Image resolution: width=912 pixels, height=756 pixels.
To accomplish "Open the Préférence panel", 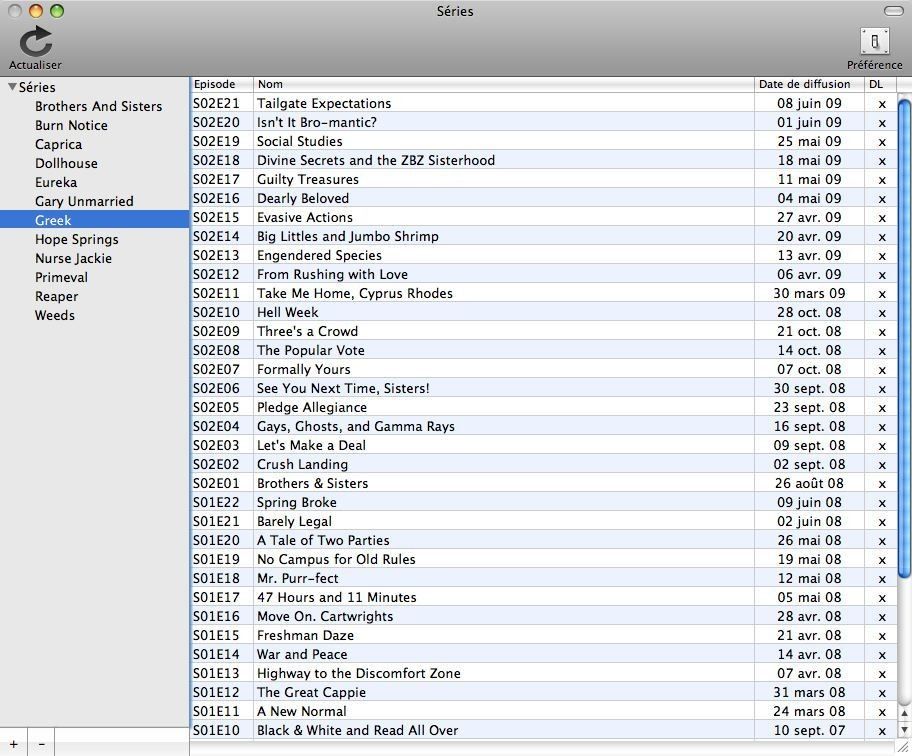I will tap(874, 42).
